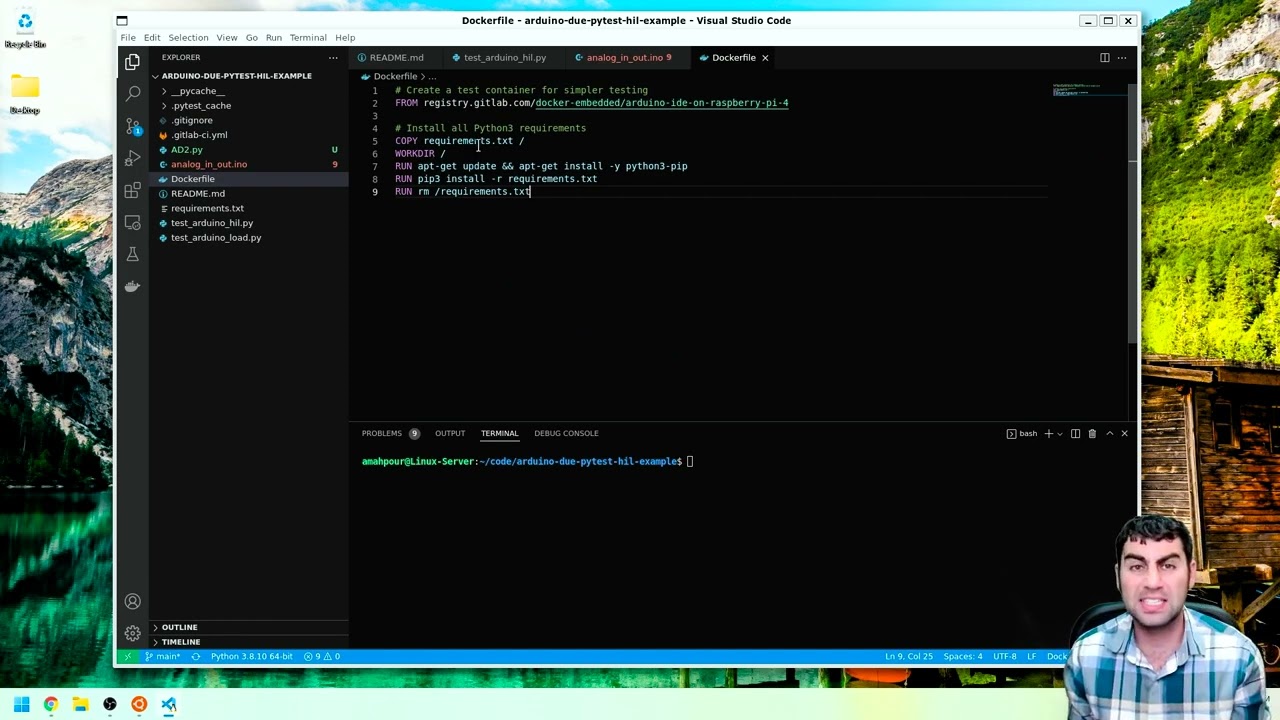The image size is (1280, 720).
Task: Click the split editor right icon
Action: [1104, 57]
